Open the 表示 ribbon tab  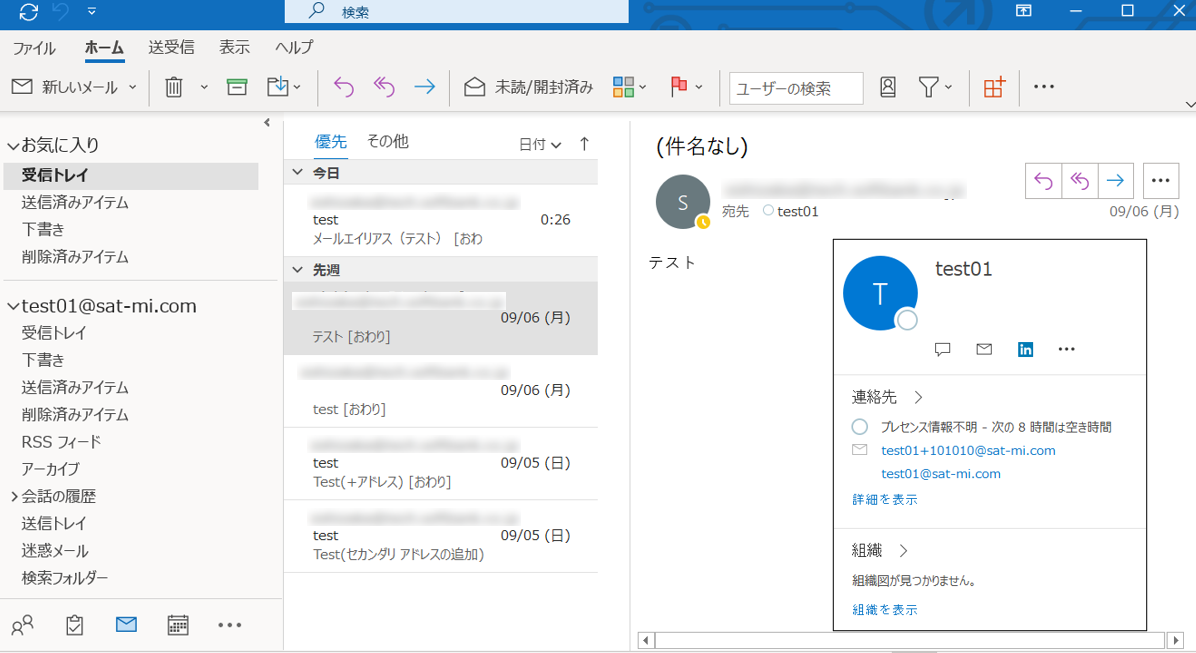tap(234, 47)
